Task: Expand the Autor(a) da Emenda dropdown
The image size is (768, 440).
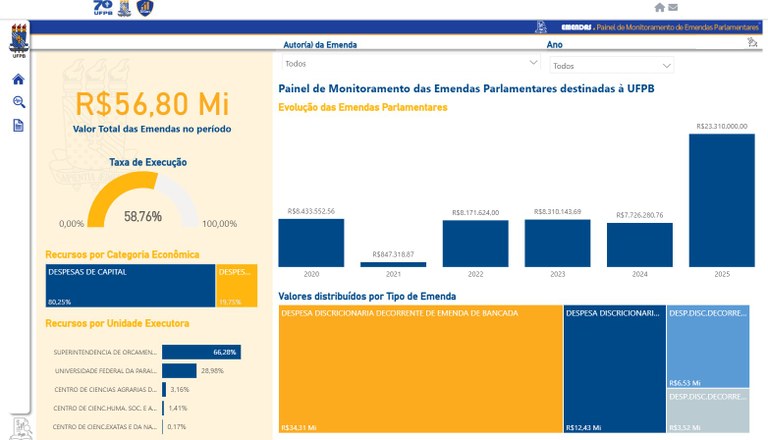Action: pyautogui.click(x=410, y=63)
